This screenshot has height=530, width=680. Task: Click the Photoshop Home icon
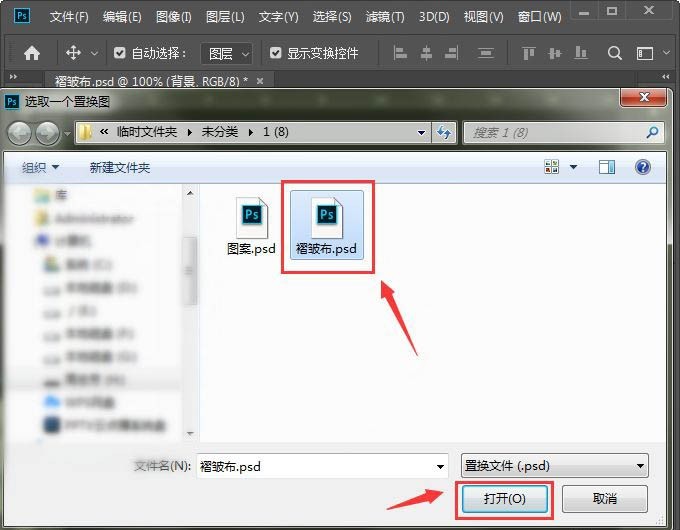click(32, 53)
